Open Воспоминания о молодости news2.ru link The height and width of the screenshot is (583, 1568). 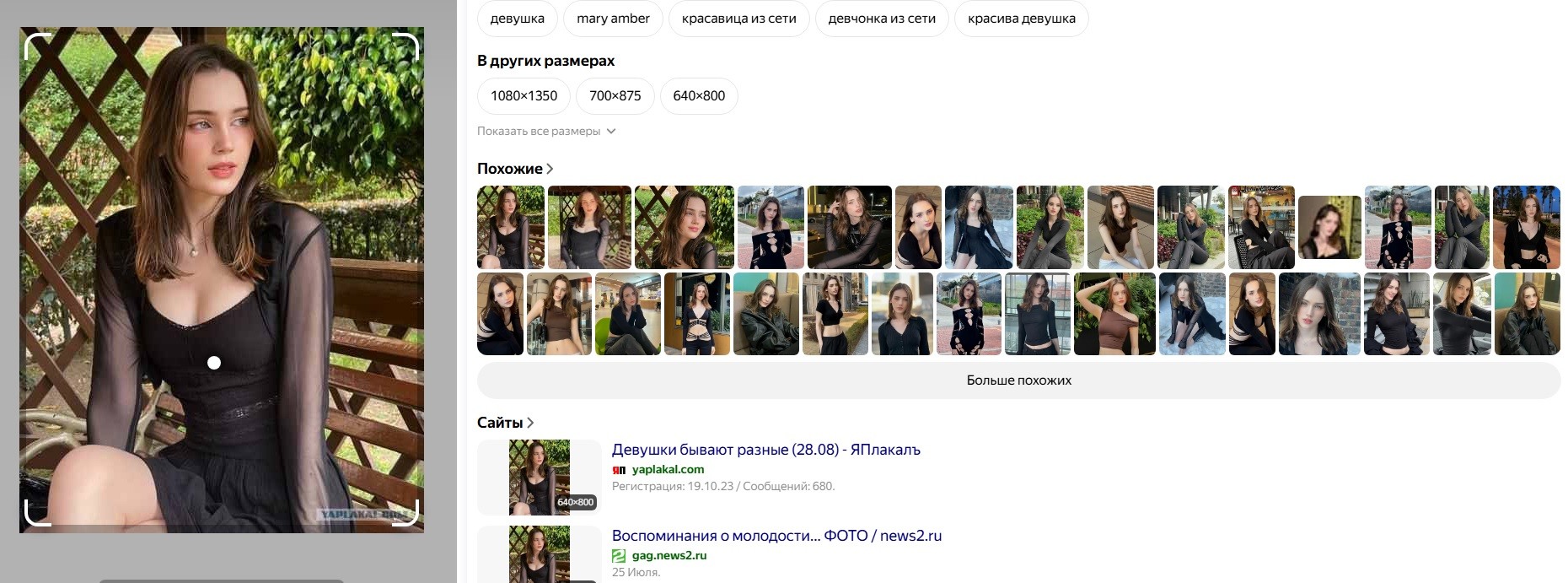(x=777, y=536)
